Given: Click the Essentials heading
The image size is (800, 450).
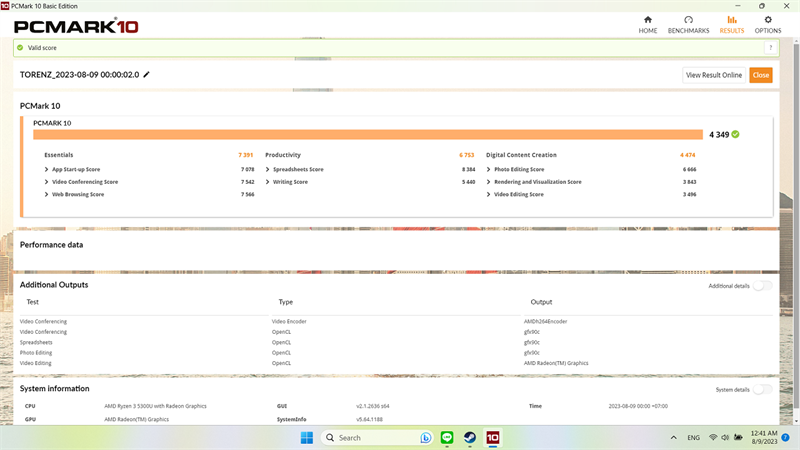Looking at the screenshot, I should click(59, 155).
